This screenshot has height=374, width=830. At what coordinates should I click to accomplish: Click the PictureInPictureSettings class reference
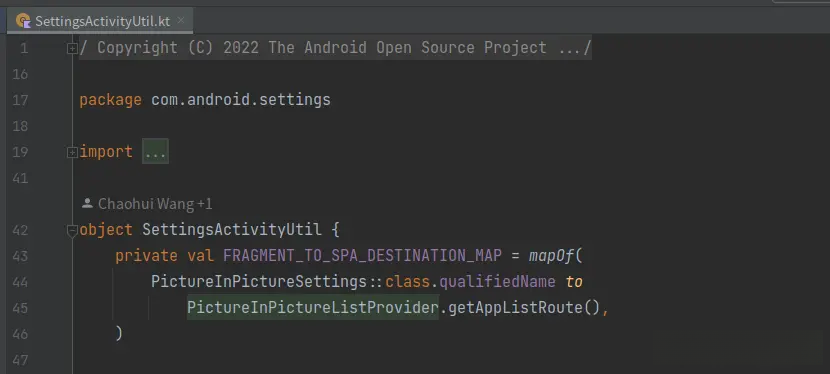pos(259,281)
